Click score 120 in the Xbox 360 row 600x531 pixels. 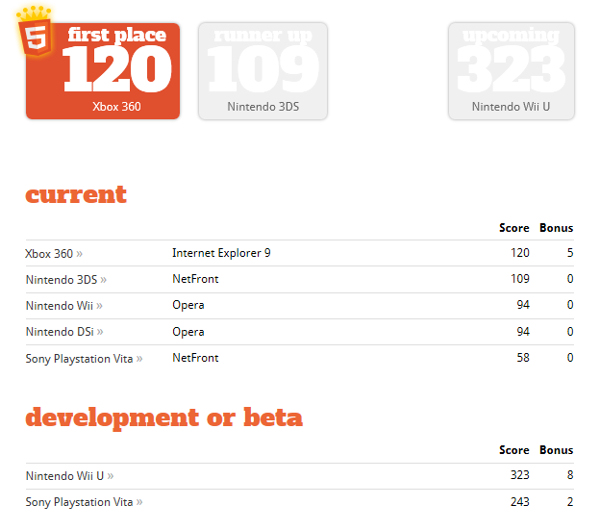tap(520, 253)
